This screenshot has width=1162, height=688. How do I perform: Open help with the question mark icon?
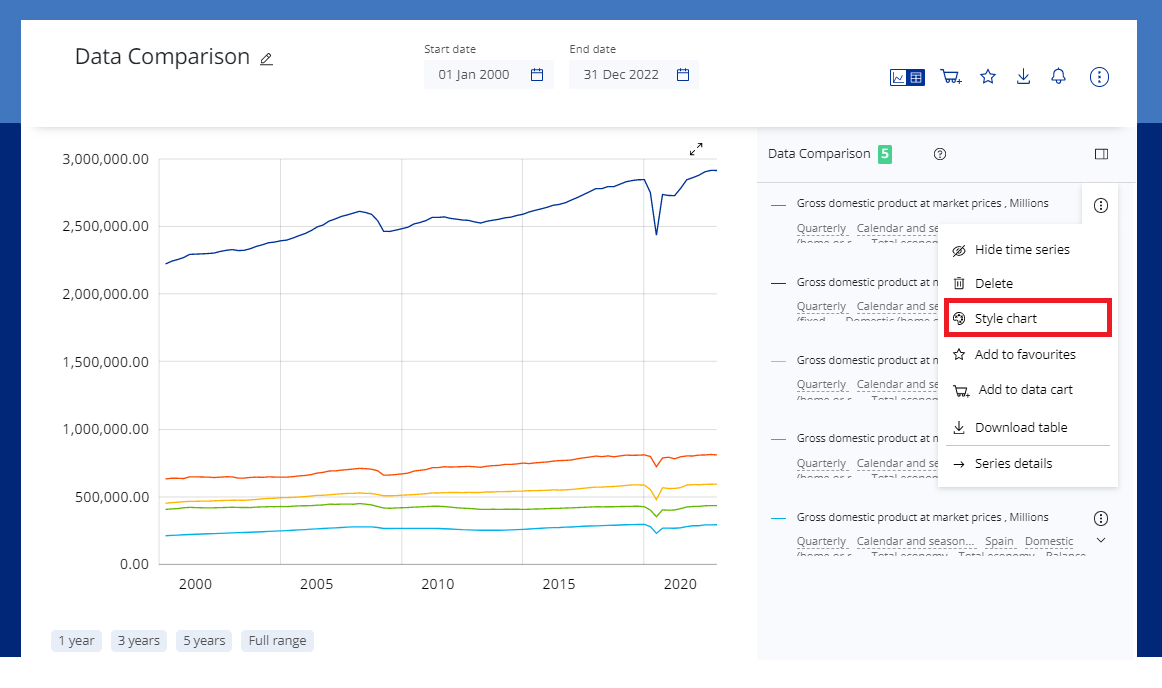coord(939,153)
